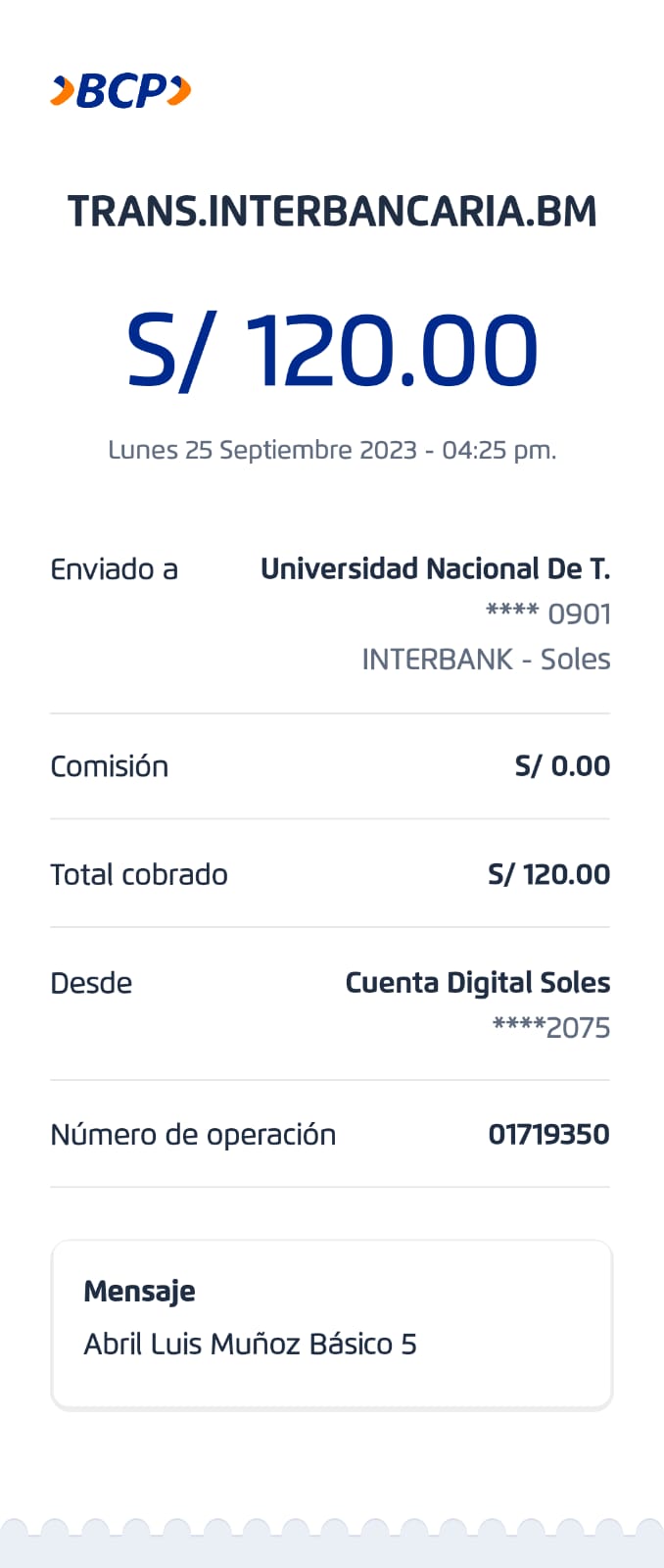Viewport: 664px width, 1568px height.
Task: Click Cuenta Digital Soles account name
Action: coord(477,983)
